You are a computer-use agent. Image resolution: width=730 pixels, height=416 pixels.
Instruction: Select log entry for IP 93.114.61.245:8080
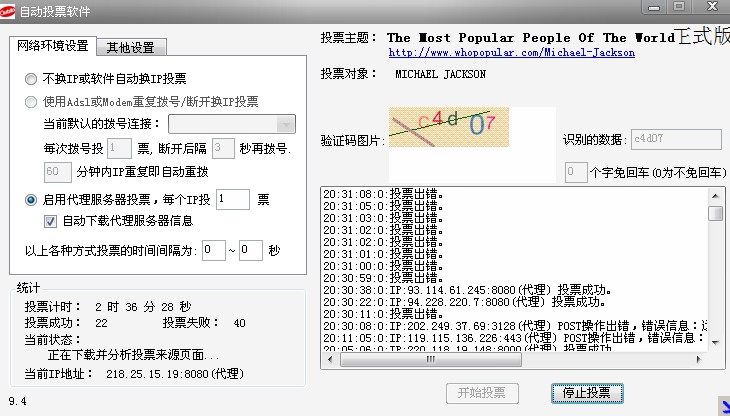tap(467, 290)
